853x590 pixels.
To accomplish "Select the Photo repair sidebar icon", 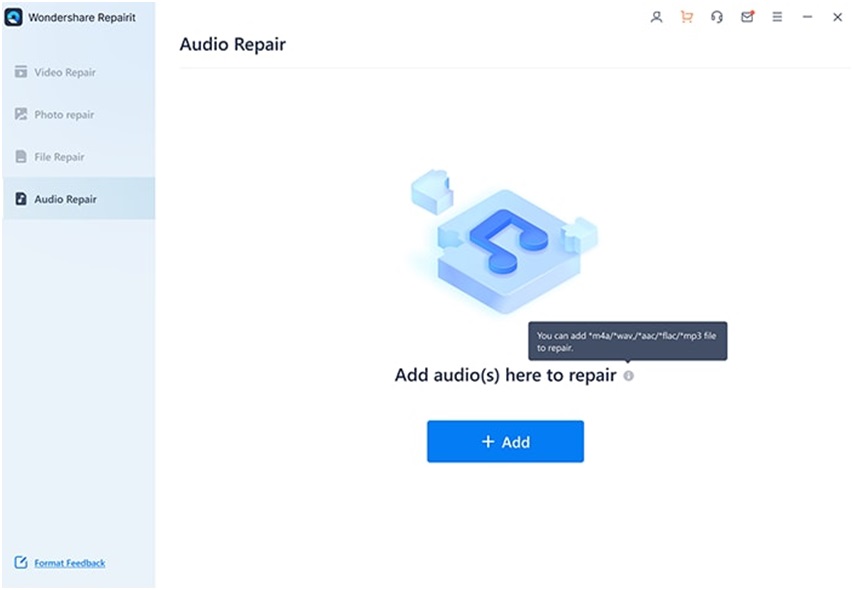I will (20, 114).
